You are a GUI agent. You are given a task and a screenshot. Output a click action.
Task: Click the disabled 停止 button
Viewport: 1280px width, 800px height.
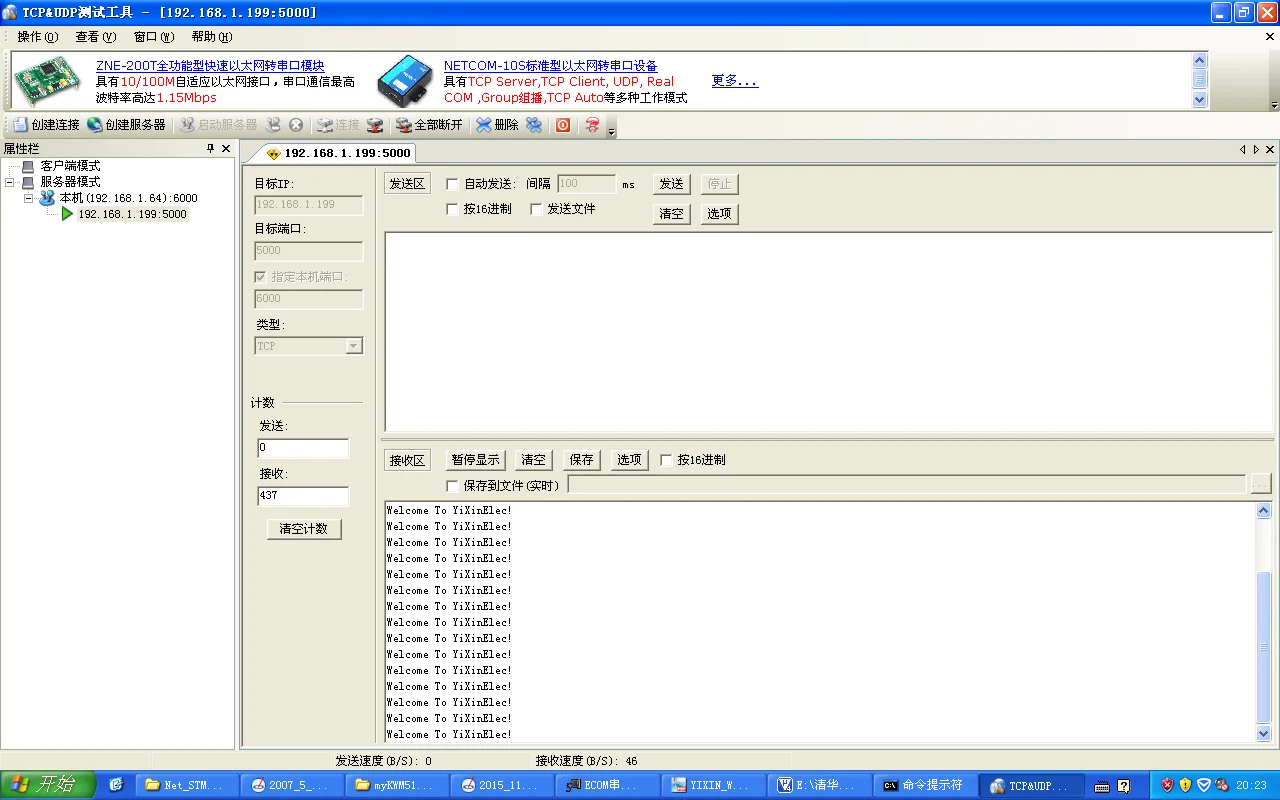[720, 184]
